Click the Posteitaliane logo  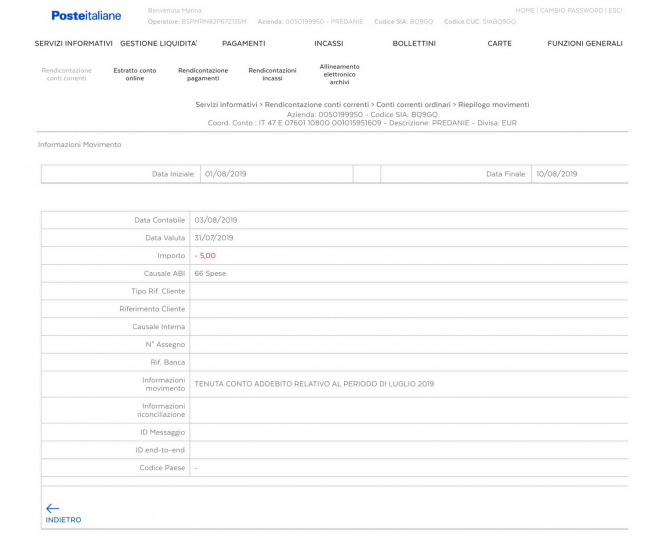[x=86, y=15]
